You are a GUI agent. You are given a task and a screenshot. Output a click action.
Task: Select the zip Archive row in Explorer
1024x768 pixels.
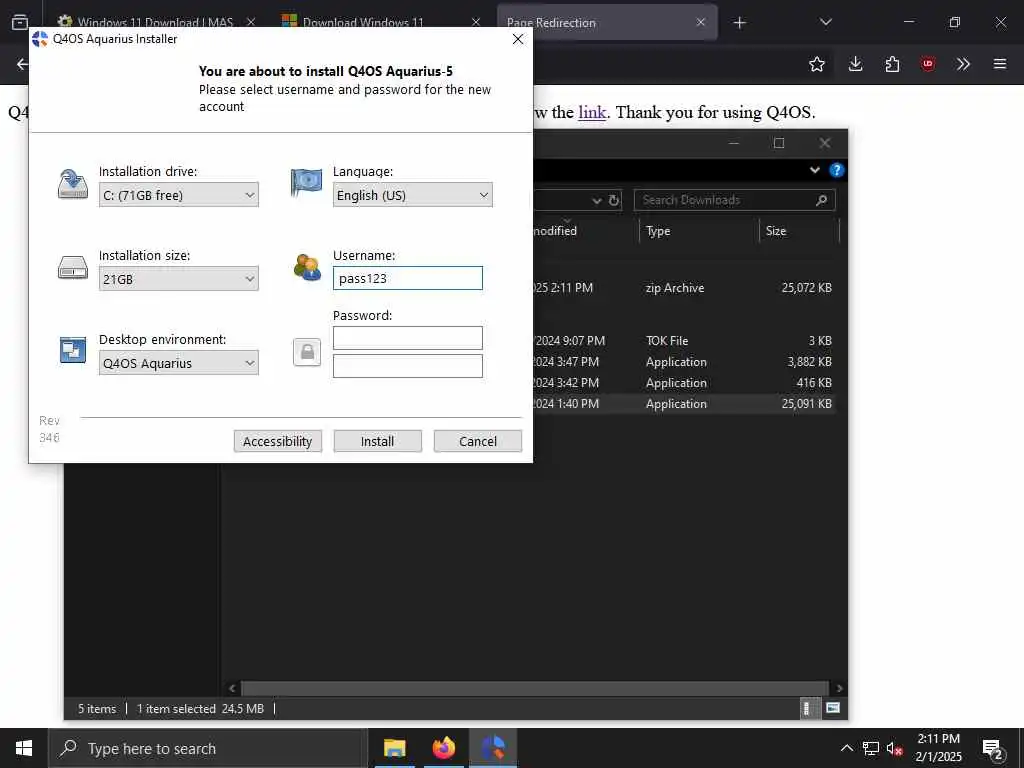684,287
